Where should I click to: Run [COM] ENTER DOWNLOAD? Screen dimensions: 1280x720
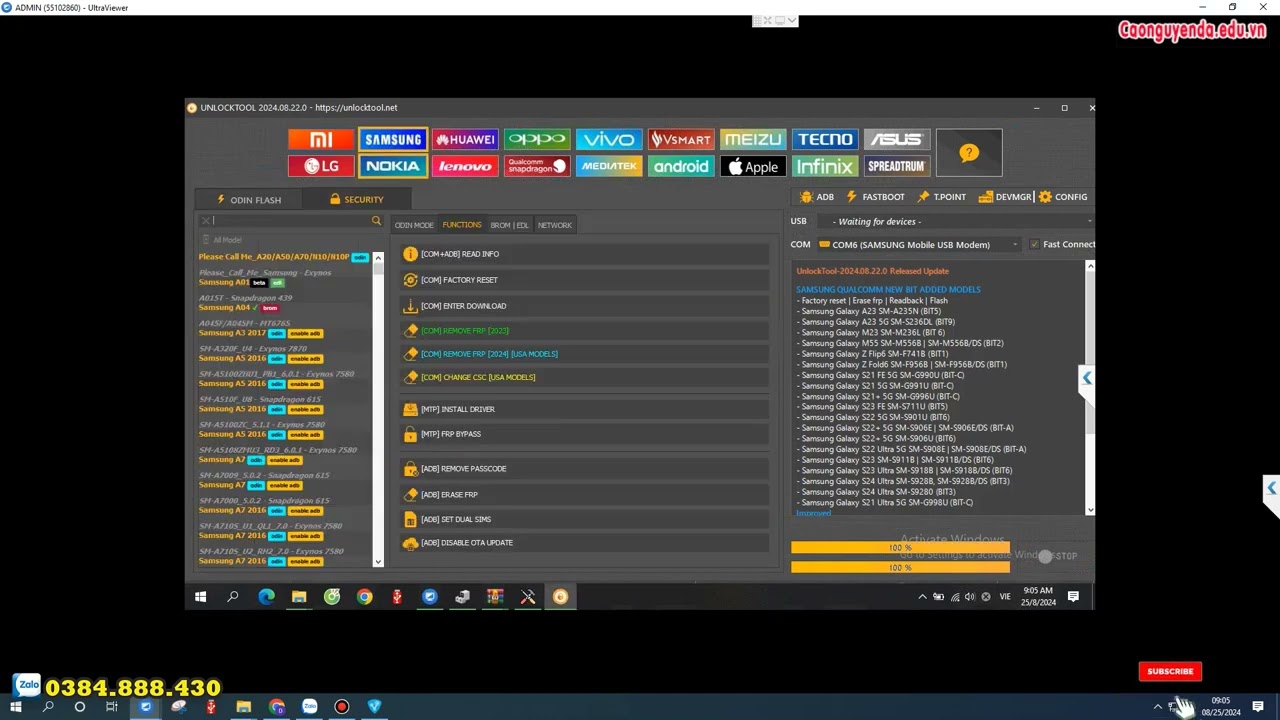point(585,306)
